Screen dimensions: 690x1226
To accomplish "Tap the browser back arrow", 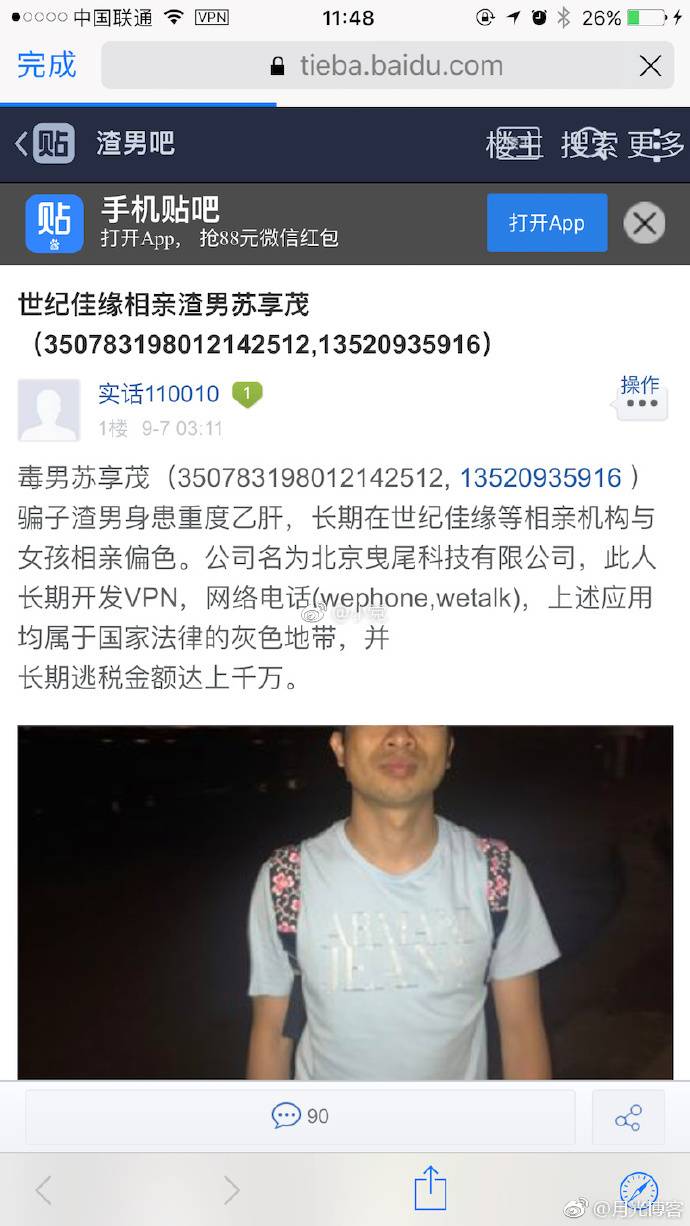I will point(43,1189).
